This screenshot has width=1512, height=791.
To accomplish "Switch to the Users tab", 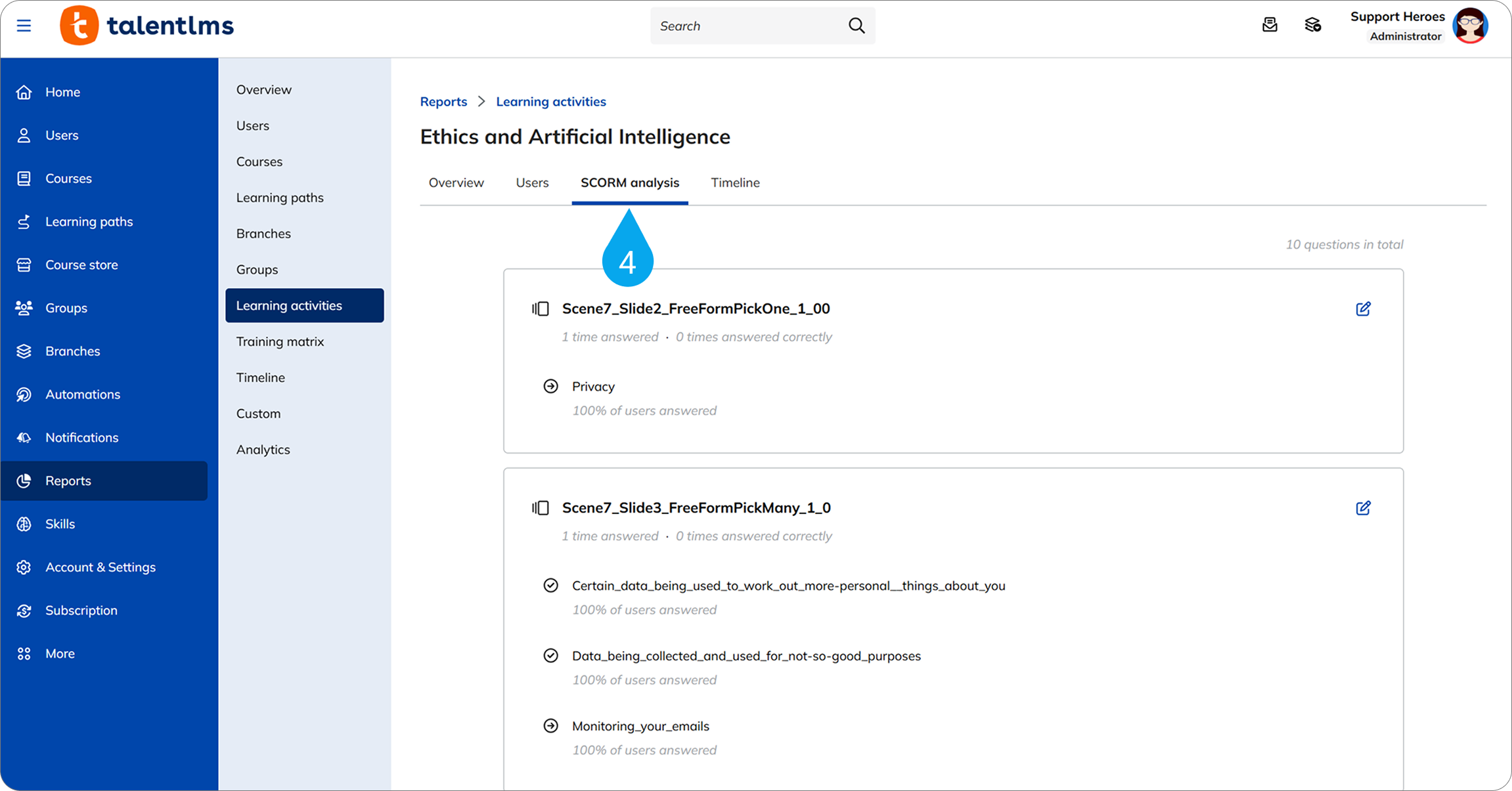I will click(x=532, y=182).
